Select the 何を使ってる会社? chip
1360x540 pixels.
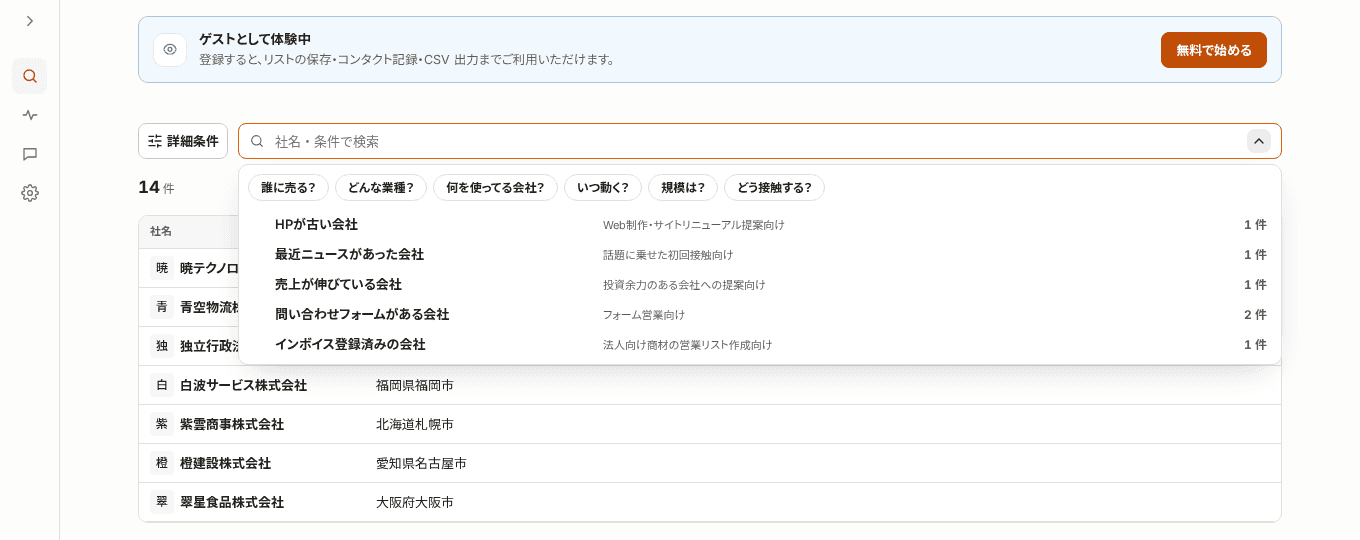pyautogui.click(x=495, y=187)
